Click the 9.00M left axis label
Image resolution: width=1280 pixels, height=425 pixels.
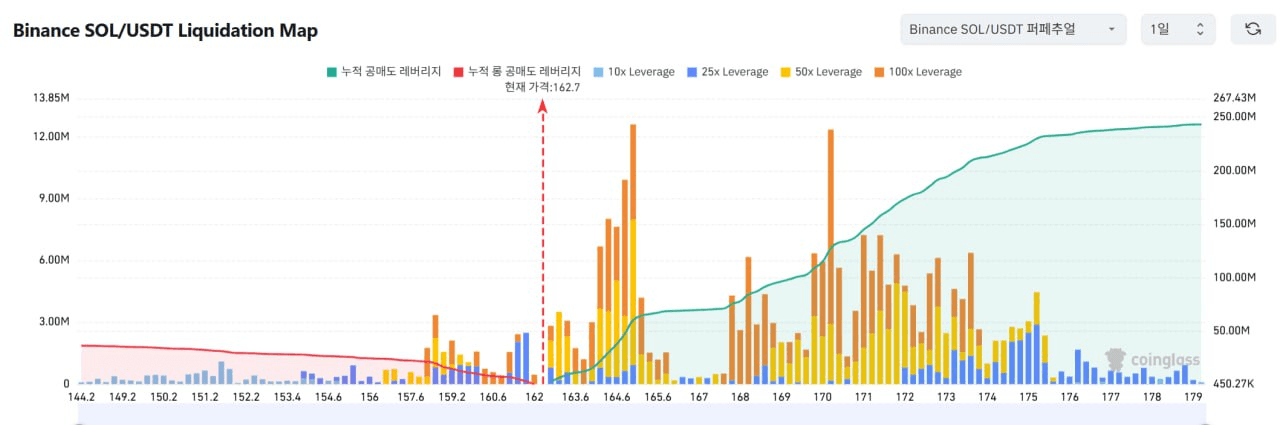(x=54, y=198)
